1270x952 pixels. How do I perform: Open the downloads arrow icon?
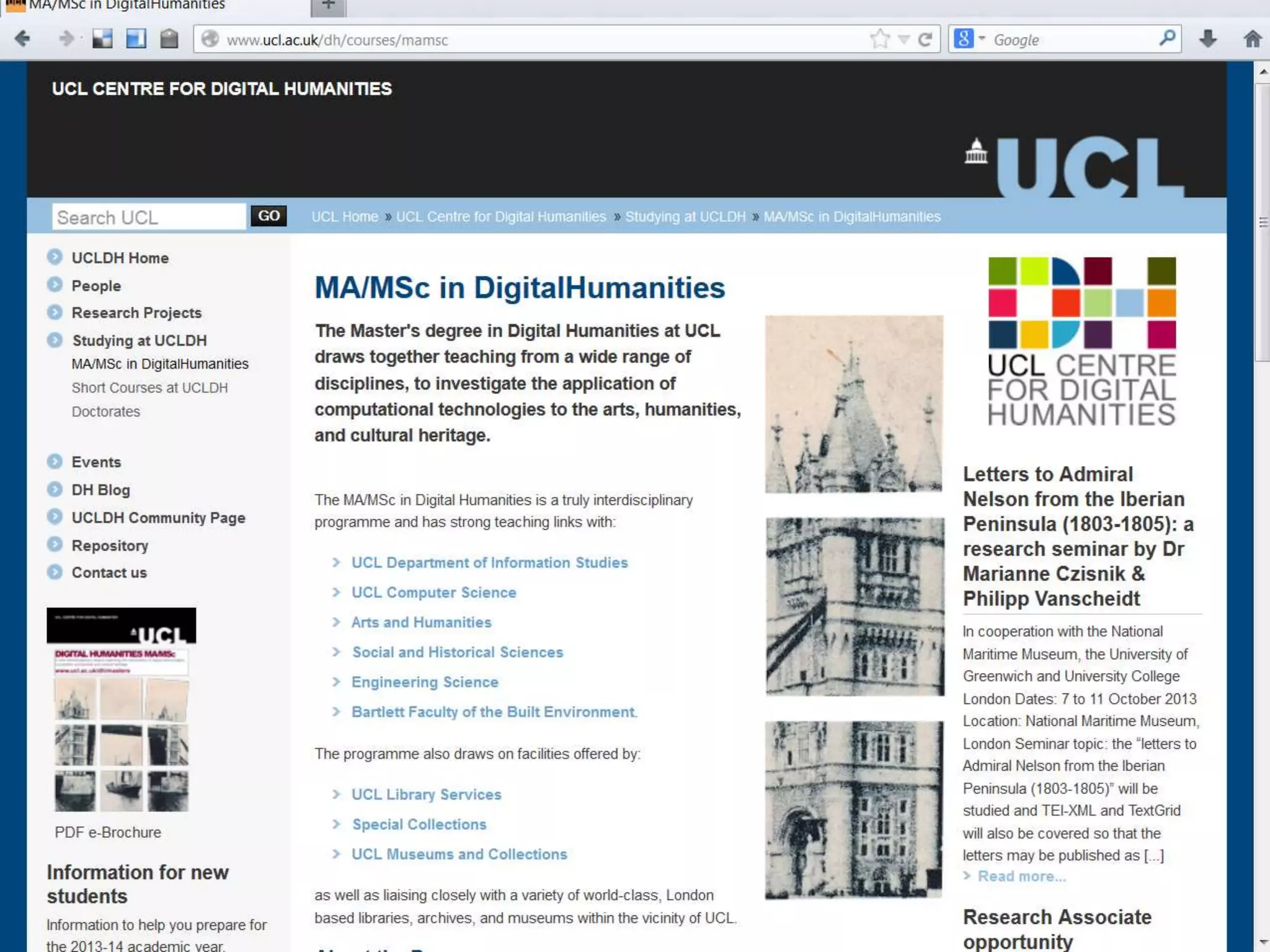click(x=1207, y=39)
